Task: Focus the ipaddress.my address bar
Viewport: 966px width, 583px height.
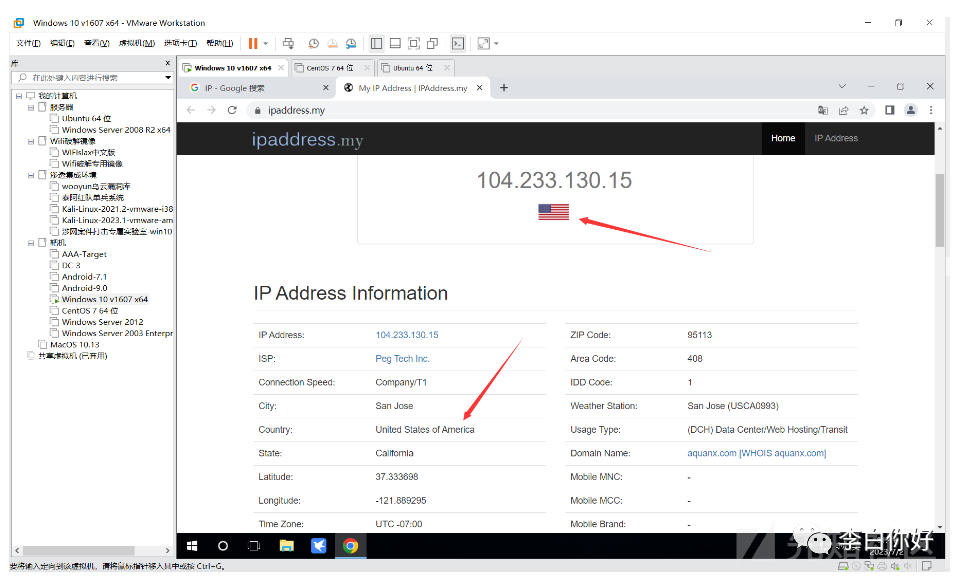Action: click(530, 110)
